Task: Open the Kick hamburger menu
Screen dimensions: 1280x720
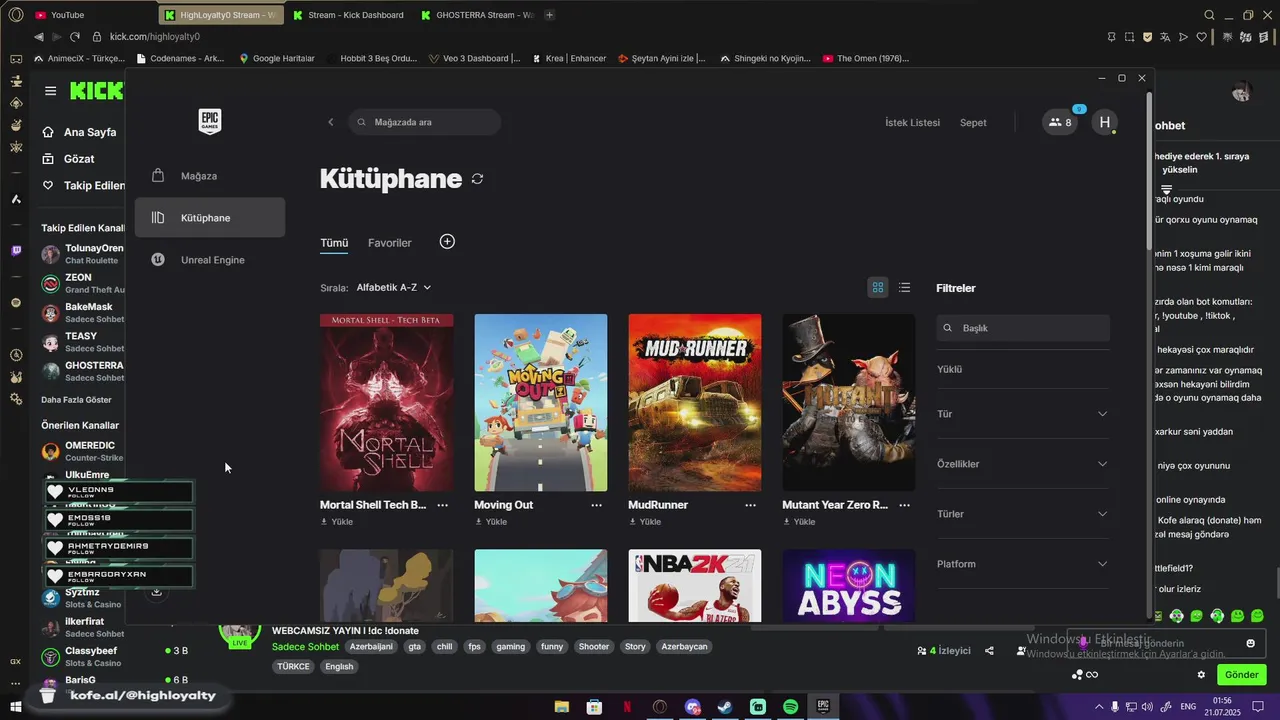Action: pos(50,91)
